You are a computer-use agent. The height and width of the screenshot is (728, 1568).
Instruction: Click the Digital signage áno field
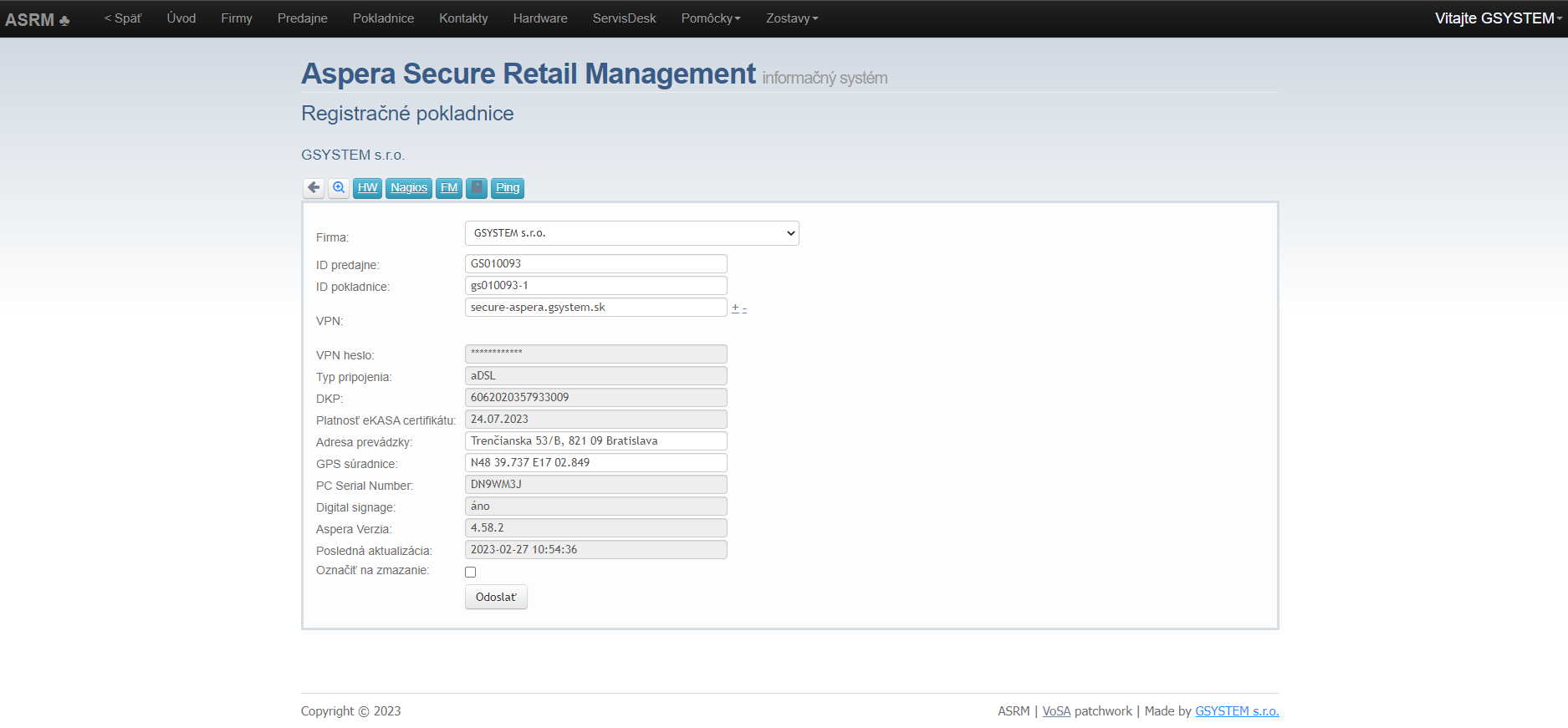click(x=596, y=507)
